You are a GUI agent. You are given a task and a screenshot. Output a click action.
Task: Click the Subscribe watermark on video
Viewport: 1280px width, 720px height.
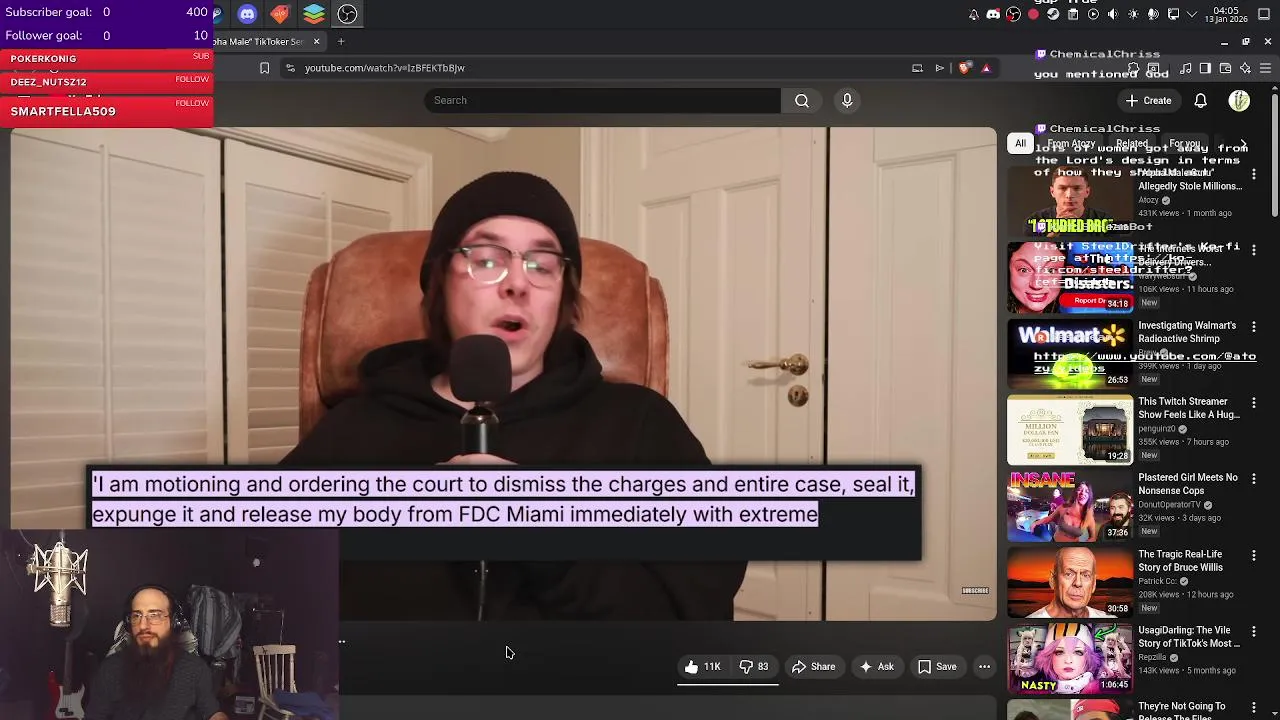pos(975,591)
